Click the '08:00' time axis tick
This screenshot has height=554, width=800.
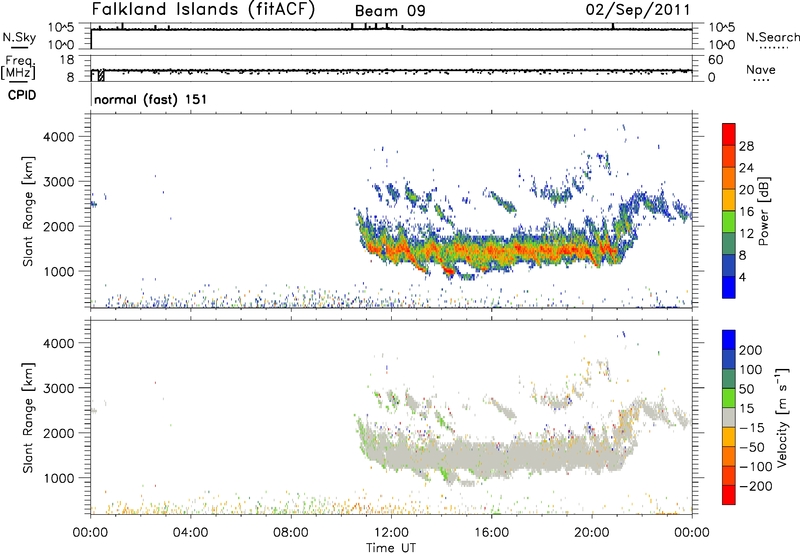291,533
